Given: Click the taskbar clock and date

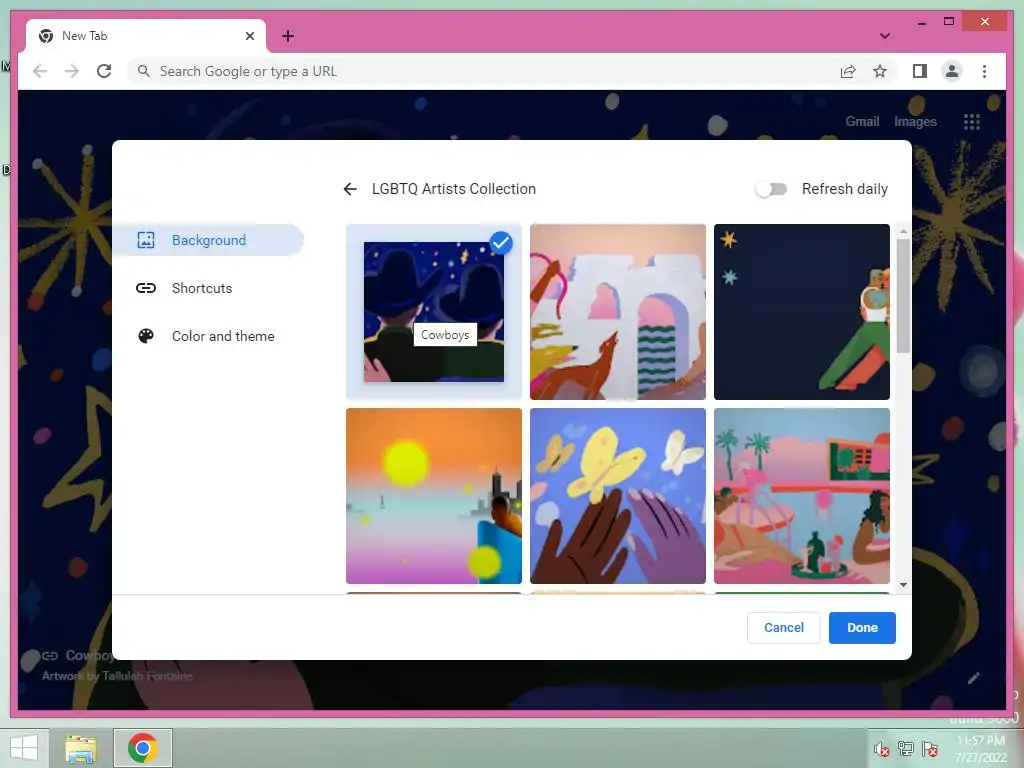Looking at the screenshot, I should point(981,749).
